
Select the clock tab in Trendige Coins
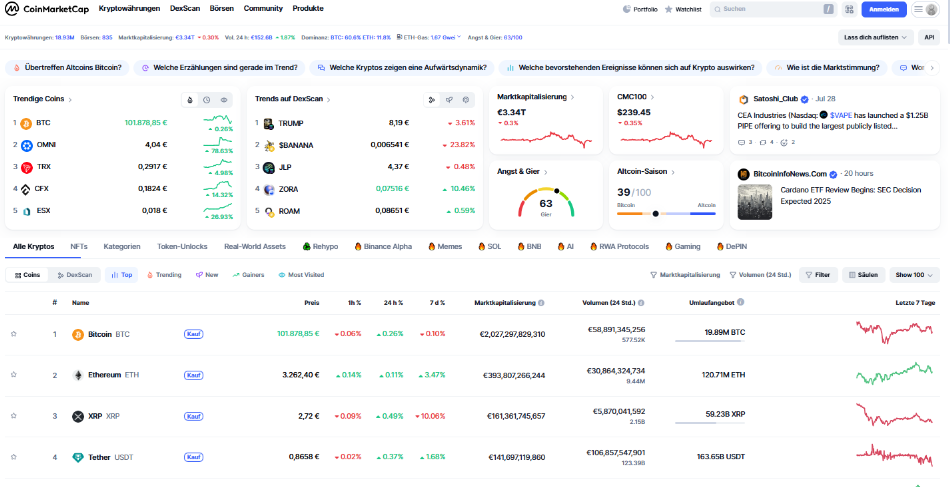[207, 100]
